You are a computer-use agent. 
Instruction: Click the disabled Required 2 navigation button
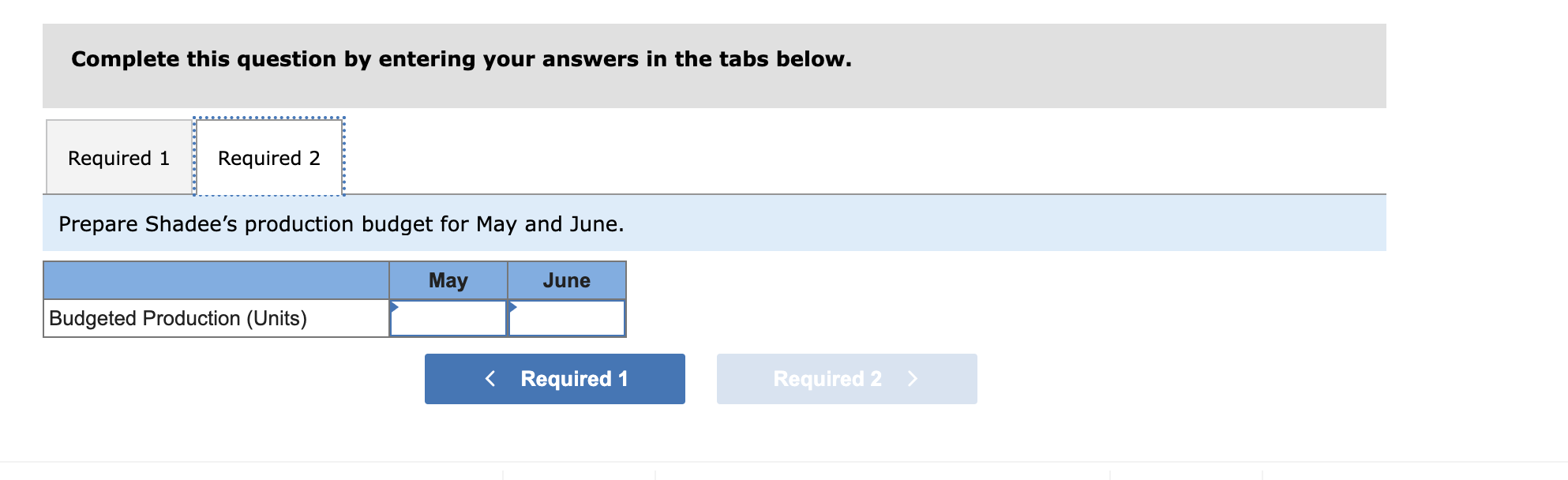846,378
